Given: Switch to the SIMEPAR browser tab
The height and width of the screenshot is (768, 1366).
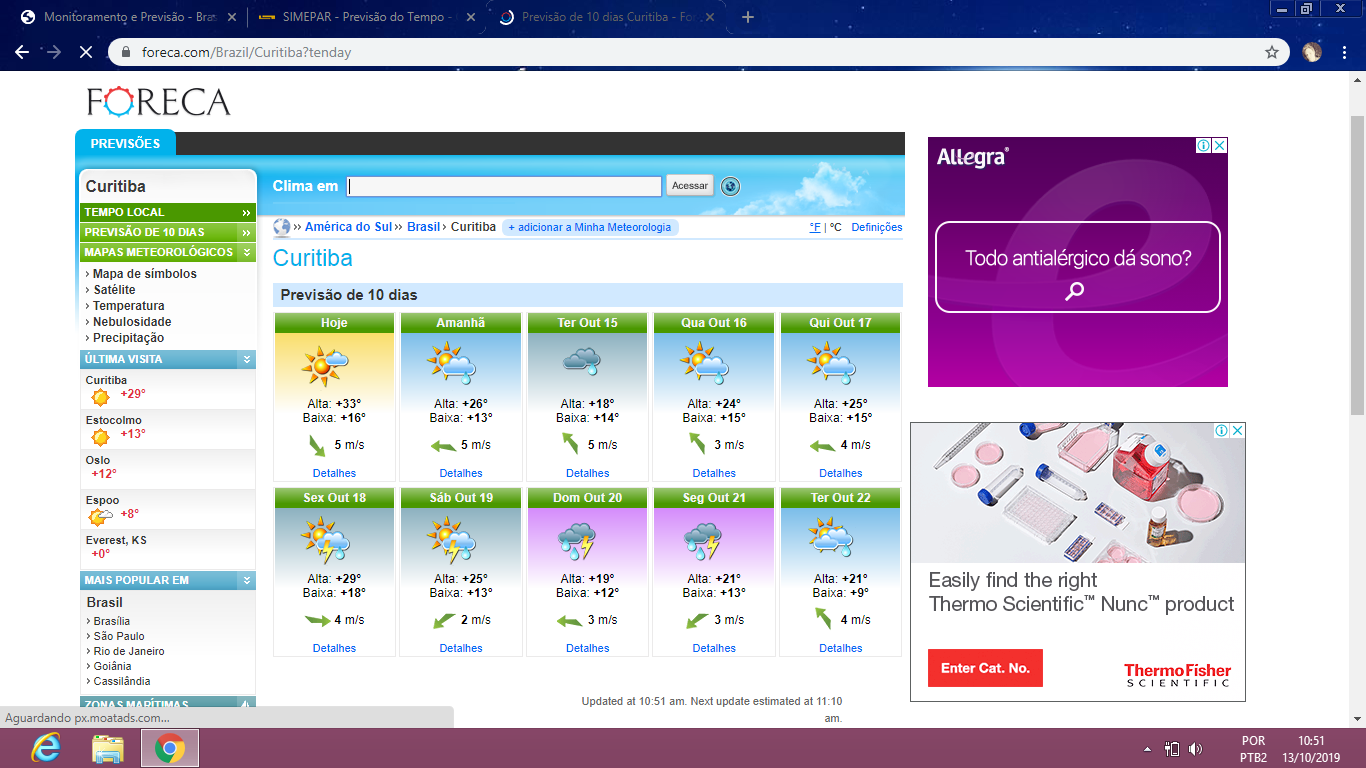Looking at the screenshot, I should pos(368,17).
